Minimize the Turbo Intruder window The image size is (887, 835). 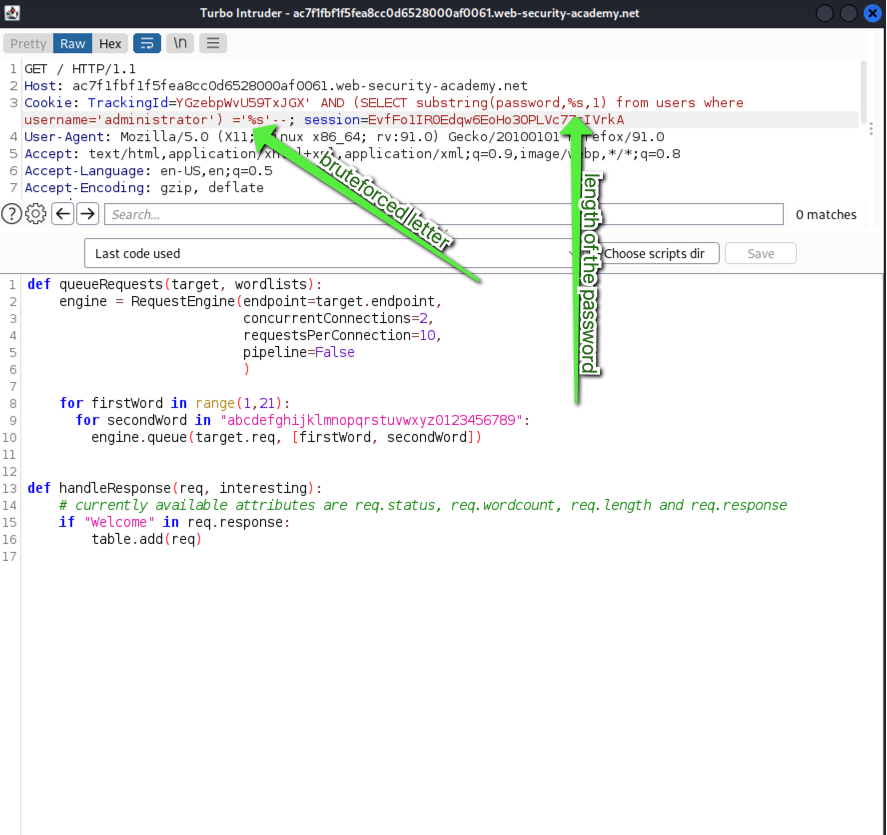pyautogui.click(x=825, y=13)
